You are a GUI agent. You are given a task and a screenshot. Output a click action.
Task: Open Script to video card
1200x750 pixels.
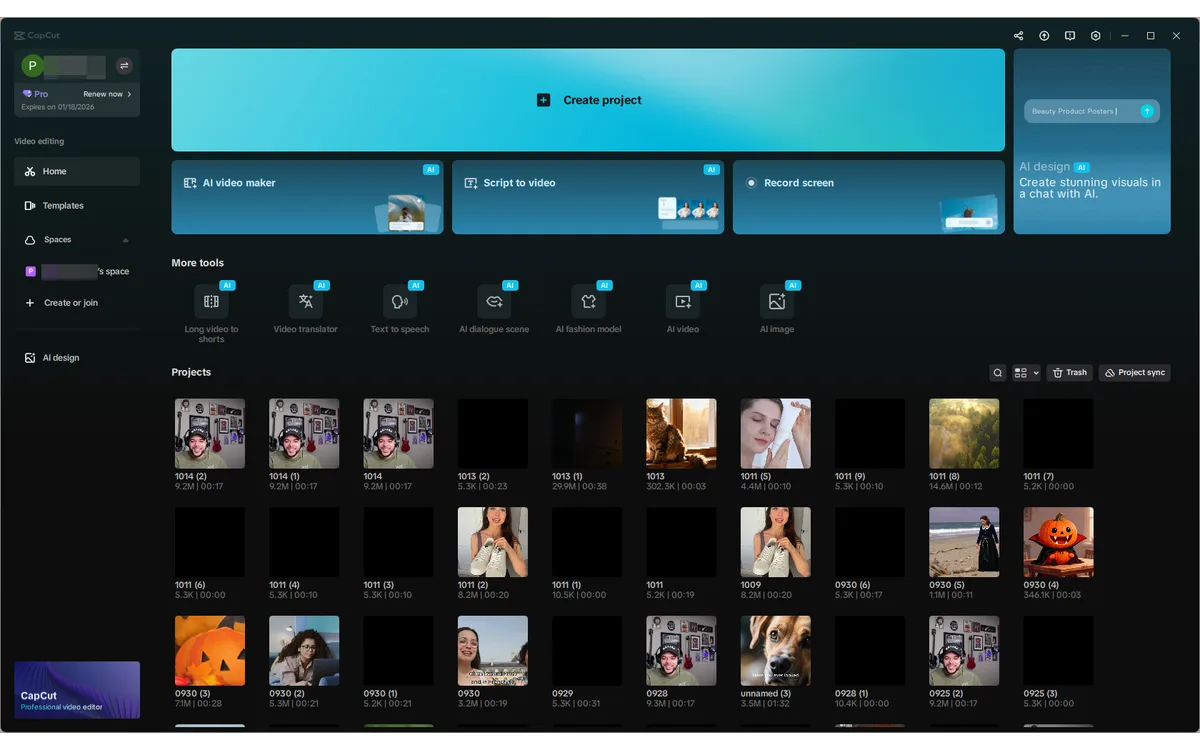tap(588, 197)
